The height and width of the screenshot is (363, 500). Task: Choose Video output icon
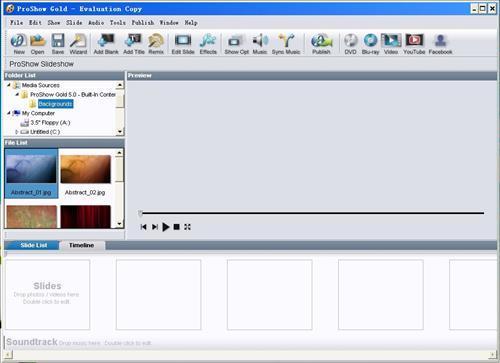point(391,44)
